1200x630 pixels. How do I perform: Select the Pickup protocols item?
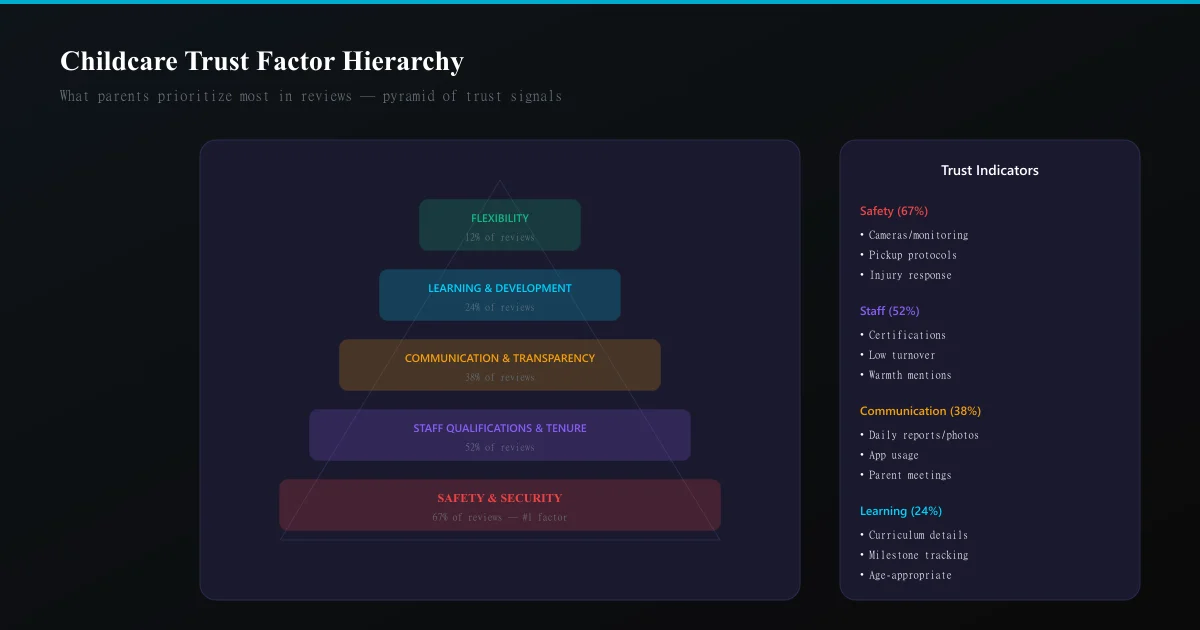point(908,255)
